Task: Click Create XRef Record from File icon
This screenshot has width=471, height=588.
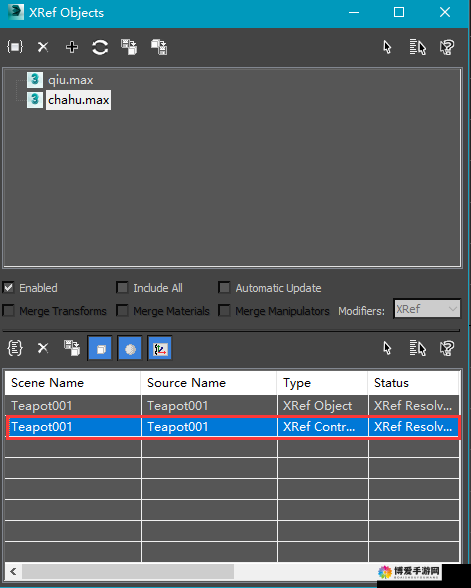Action: (15, 47)
